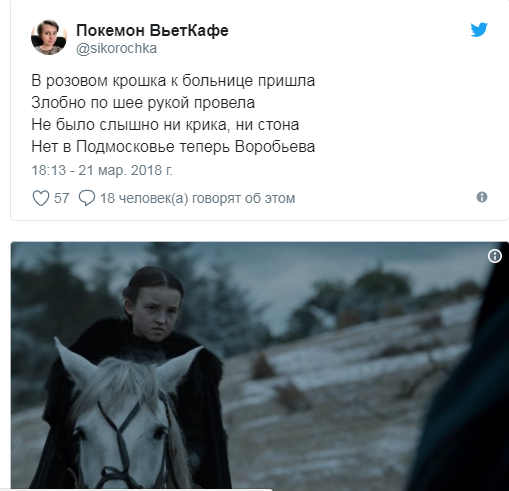Click the line "Нет в Подмосковье теперь Воробьева"

coord(173,147)
